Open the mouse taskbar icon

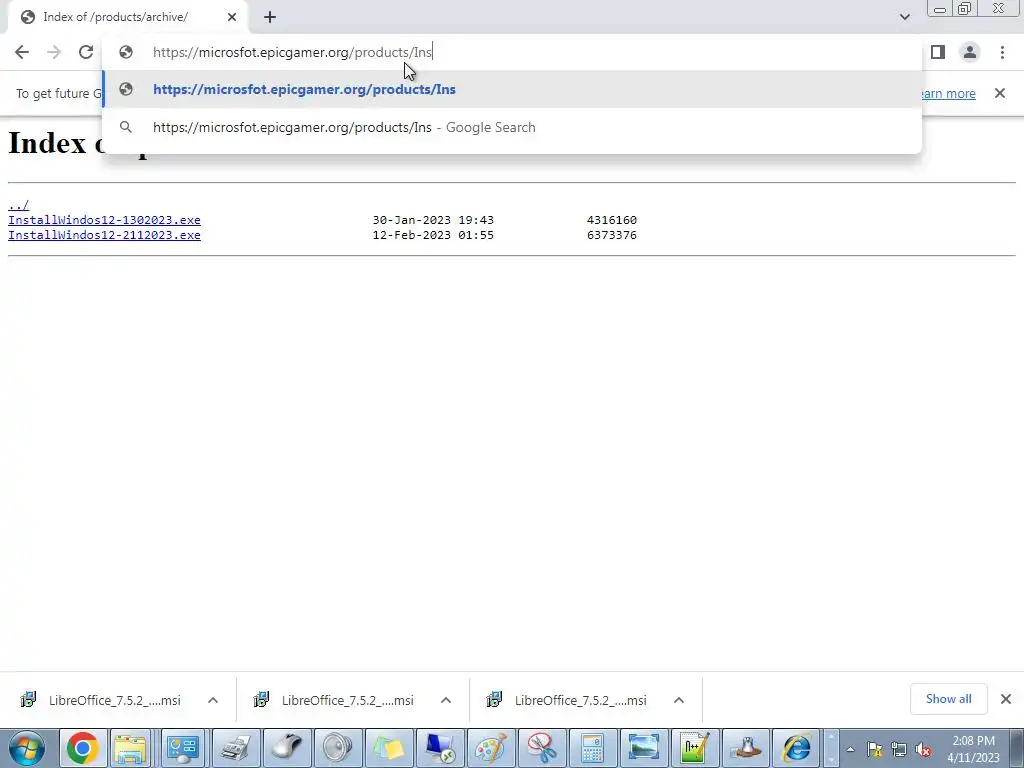tap(286, 748)
